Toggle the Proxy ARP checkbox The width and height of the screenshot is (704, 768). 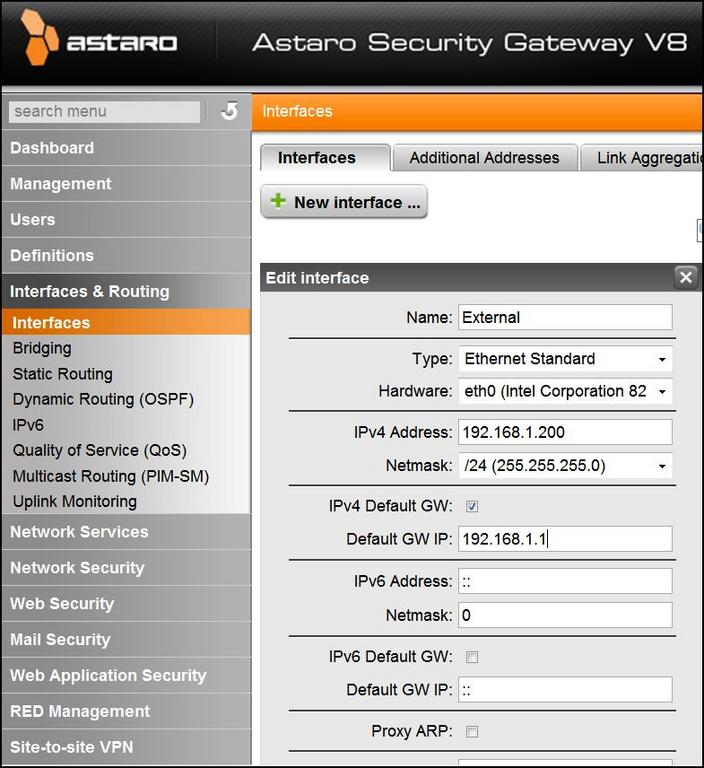click(x=472, y=732)
